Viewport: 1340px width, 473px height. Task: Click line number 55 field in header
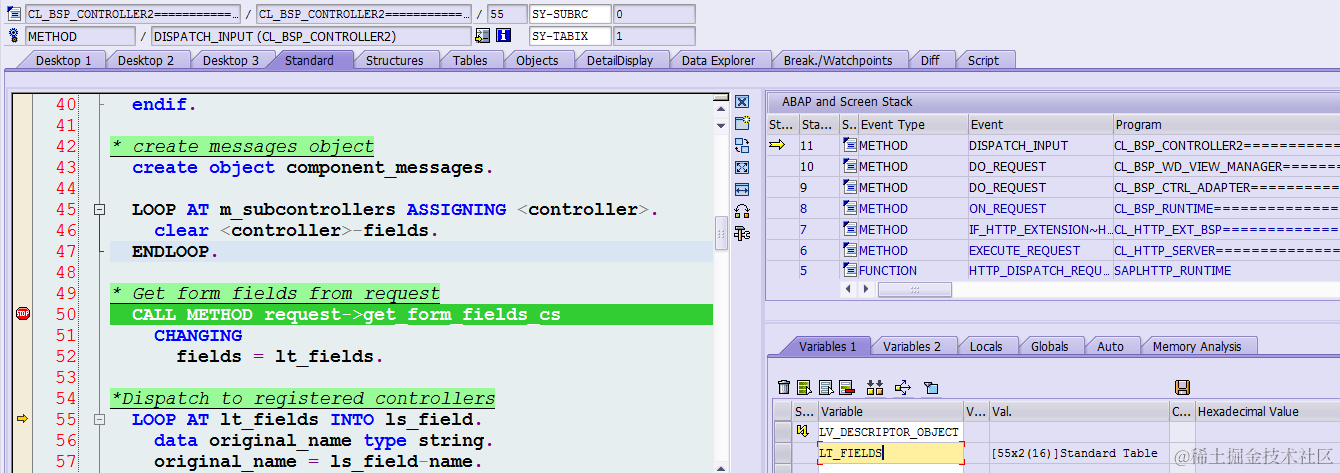point(507,14)
